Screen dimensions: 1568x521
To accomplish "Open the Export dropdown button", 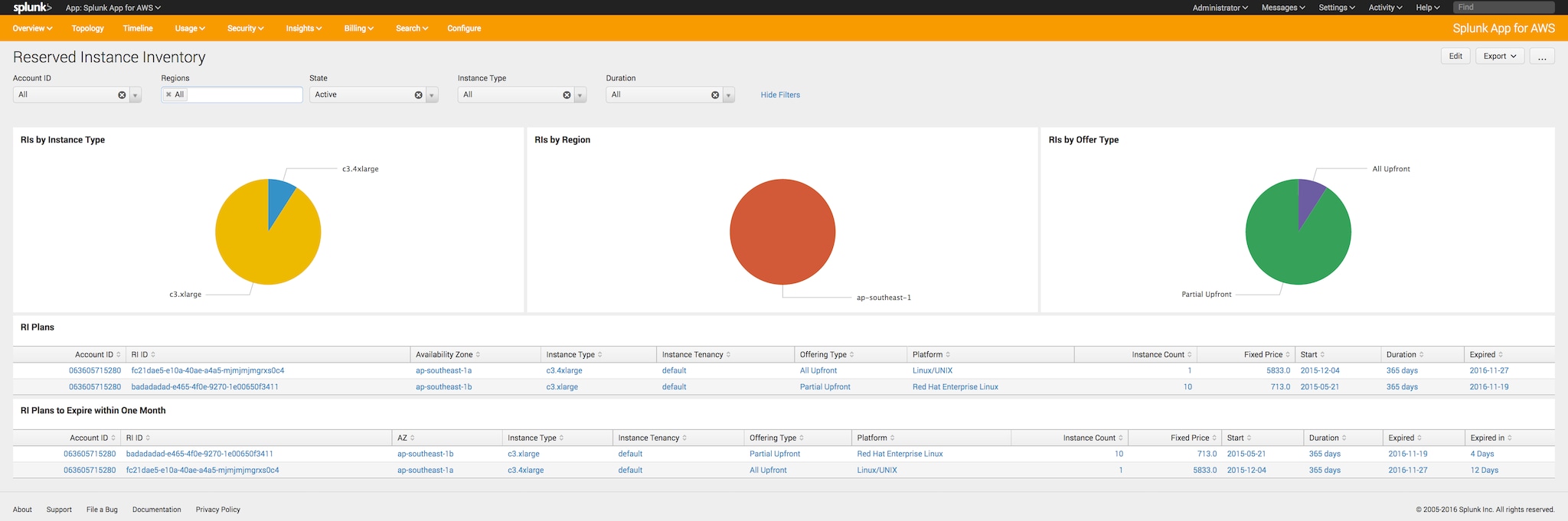I will [x=1500, y=56].
